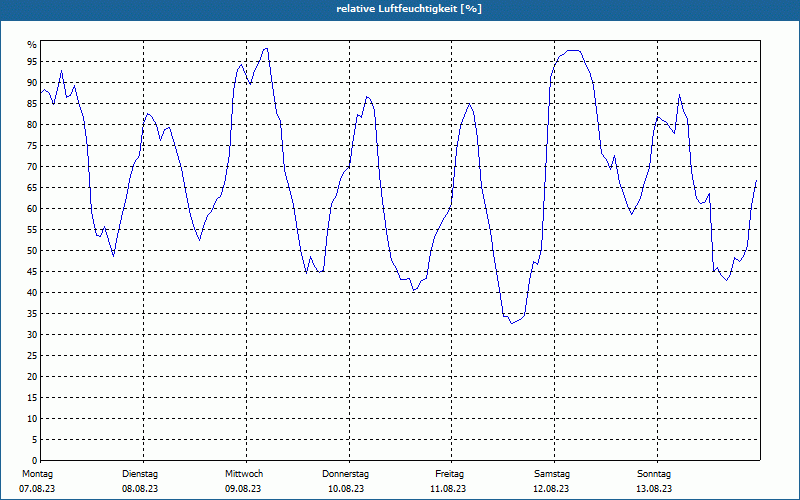Image resolution: width=800 pixels, height=500 pixels.
Task: Click the 'Mittwoch' day label
Action: pyautogui.click(x=244, y=474)
